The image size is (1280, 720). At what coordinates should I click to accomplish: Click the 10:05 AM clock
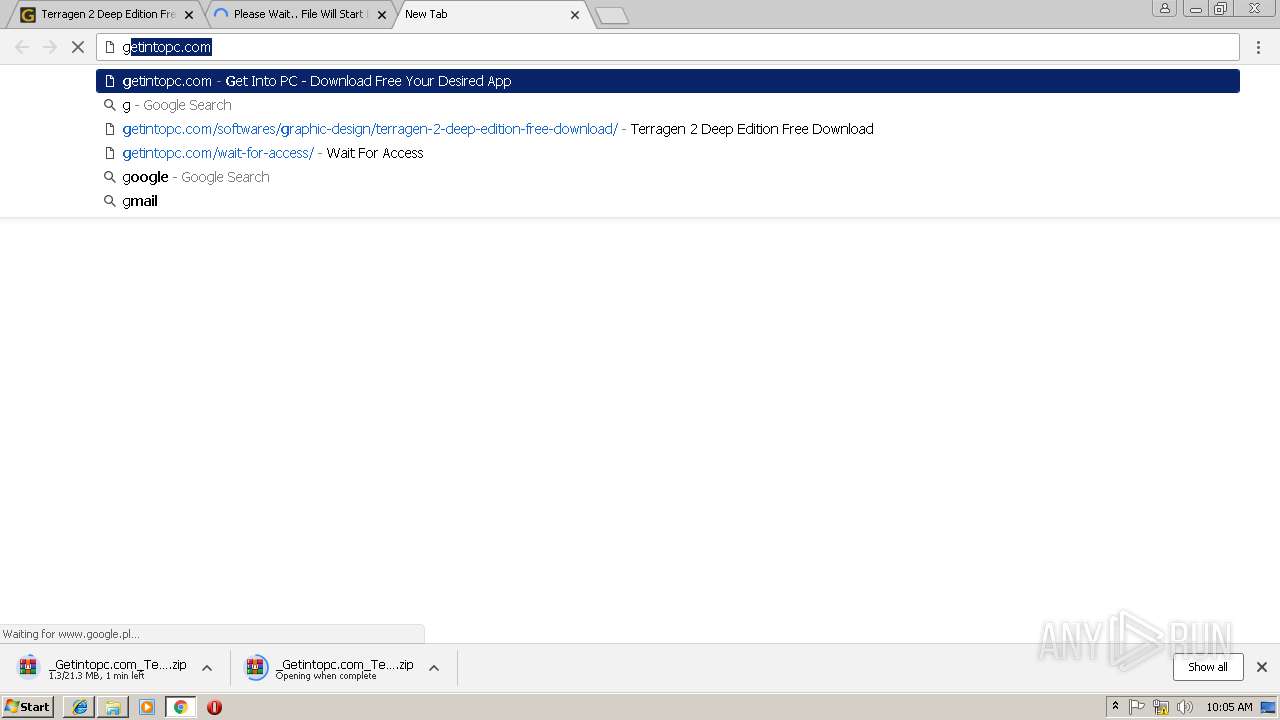point(1229,707)
